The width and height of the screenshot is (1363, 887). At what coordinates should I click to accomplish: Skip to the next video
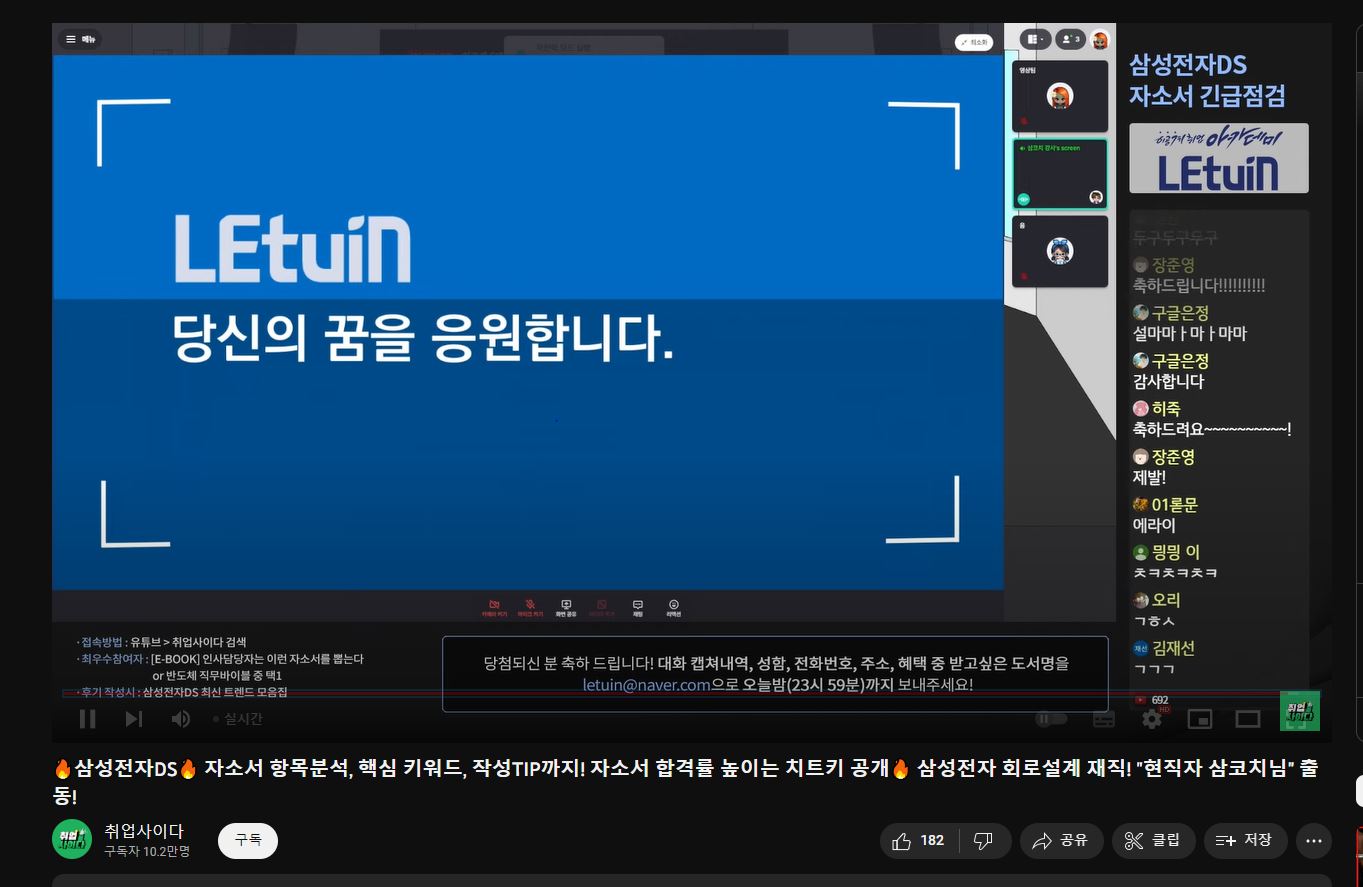[x=134, y=719]
